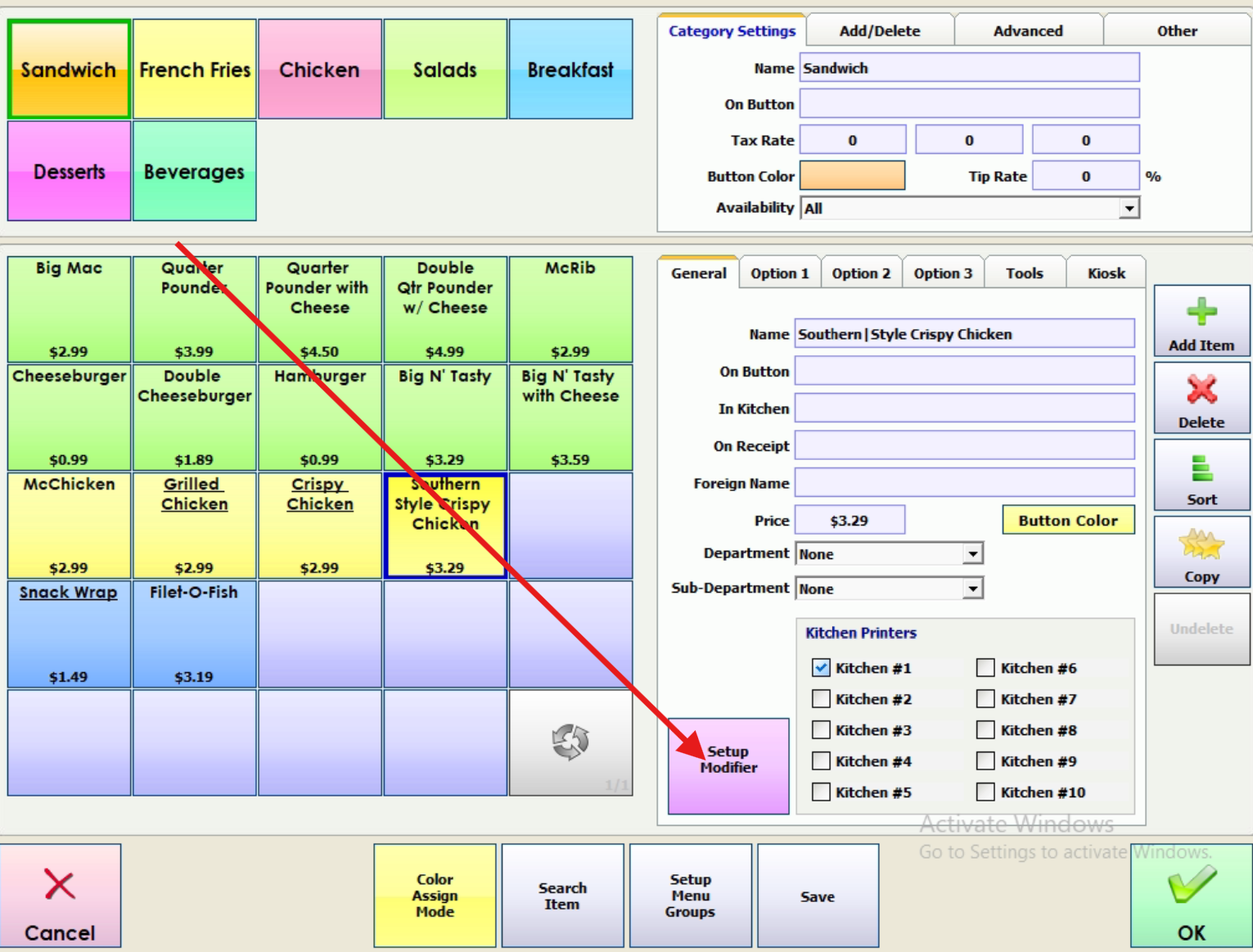Click the refresh page arrows icon

click(x=570, y=742)
